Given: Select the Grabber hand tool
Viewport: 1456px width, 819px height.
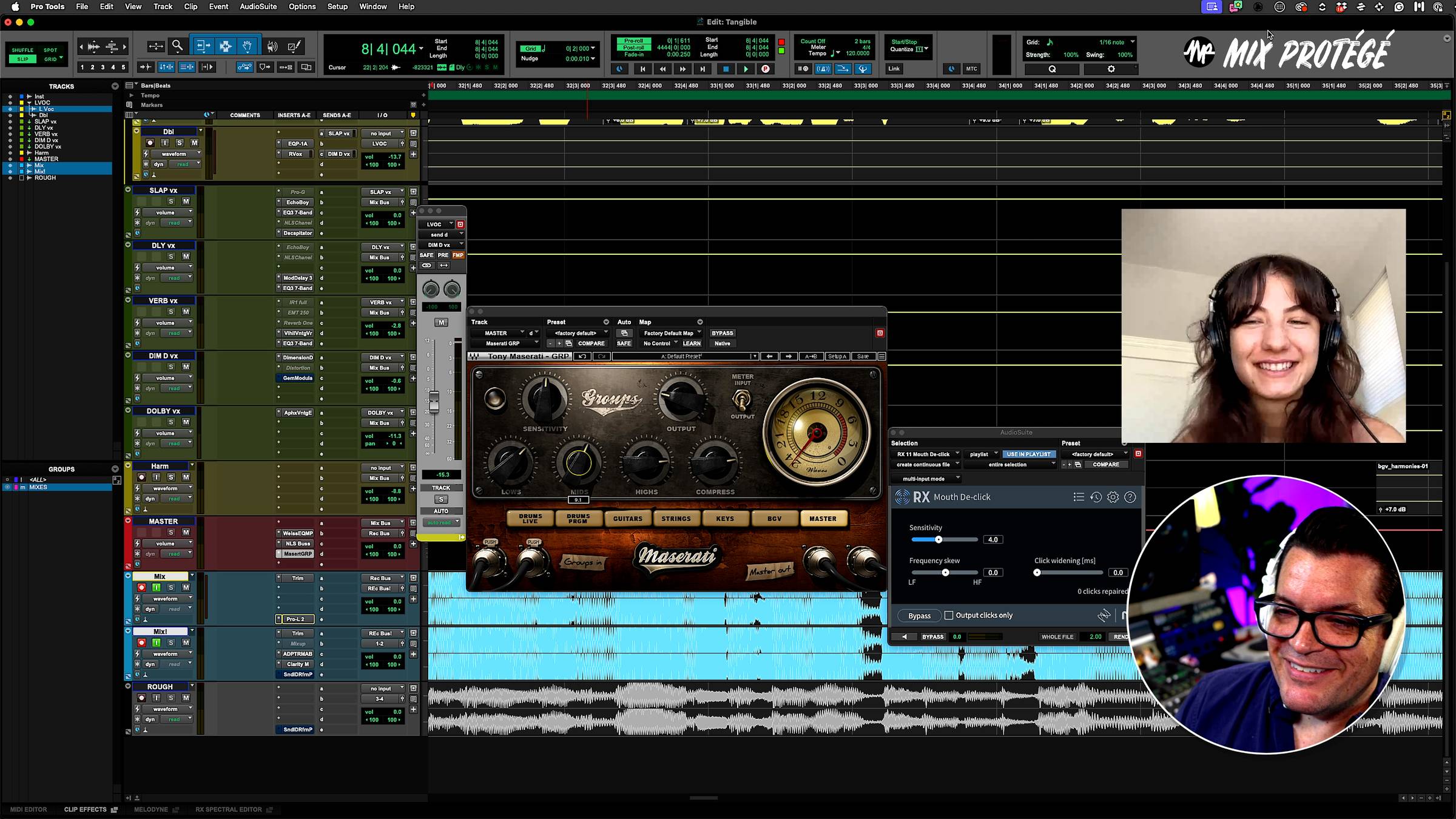Looking at the screenshot, I should point(247,46).
